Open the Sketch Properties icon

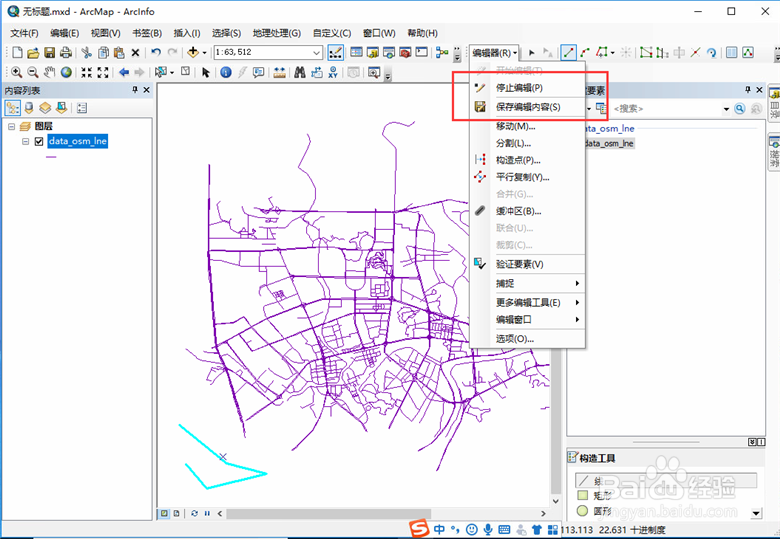[x=748, y=52]
